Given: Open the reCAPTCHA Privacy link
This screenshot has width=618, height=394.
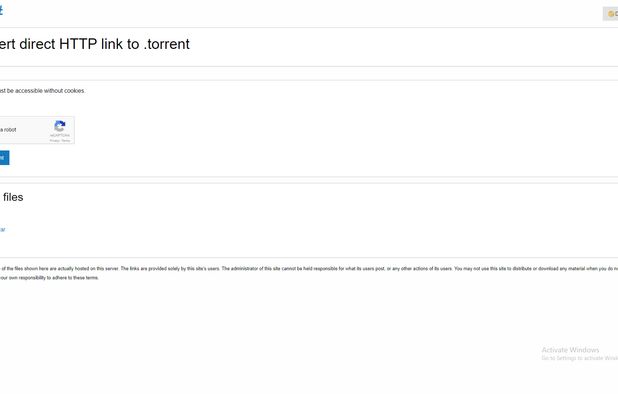Looking at the screenshot, I should coord(54,141).
